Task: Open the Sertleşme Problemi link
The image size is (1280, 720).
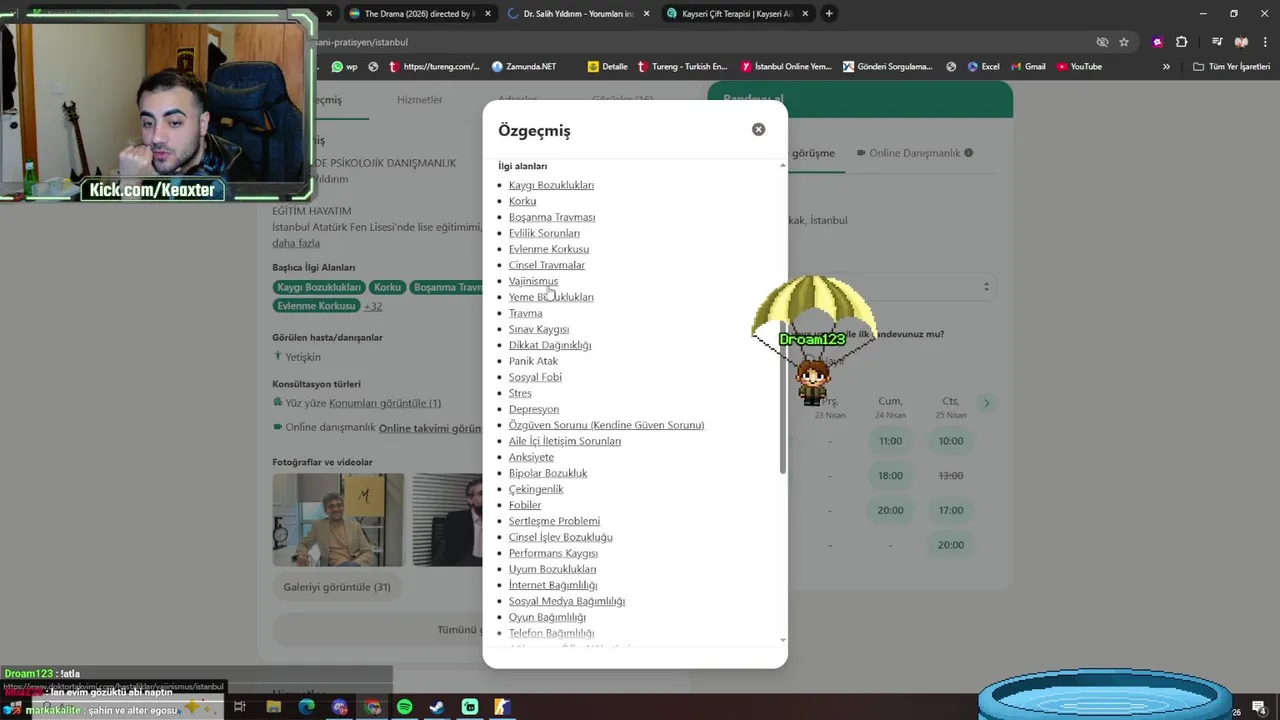Action: point(554,521)
